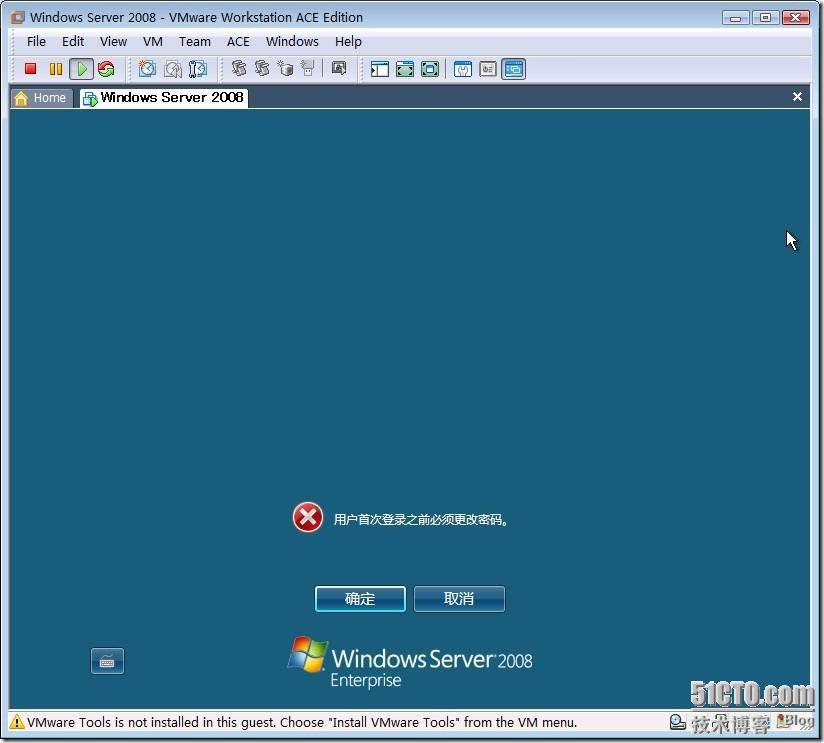The image size is (824, 743).
Task: Click the ease of access keyboard icon
Action: (107, 661)
